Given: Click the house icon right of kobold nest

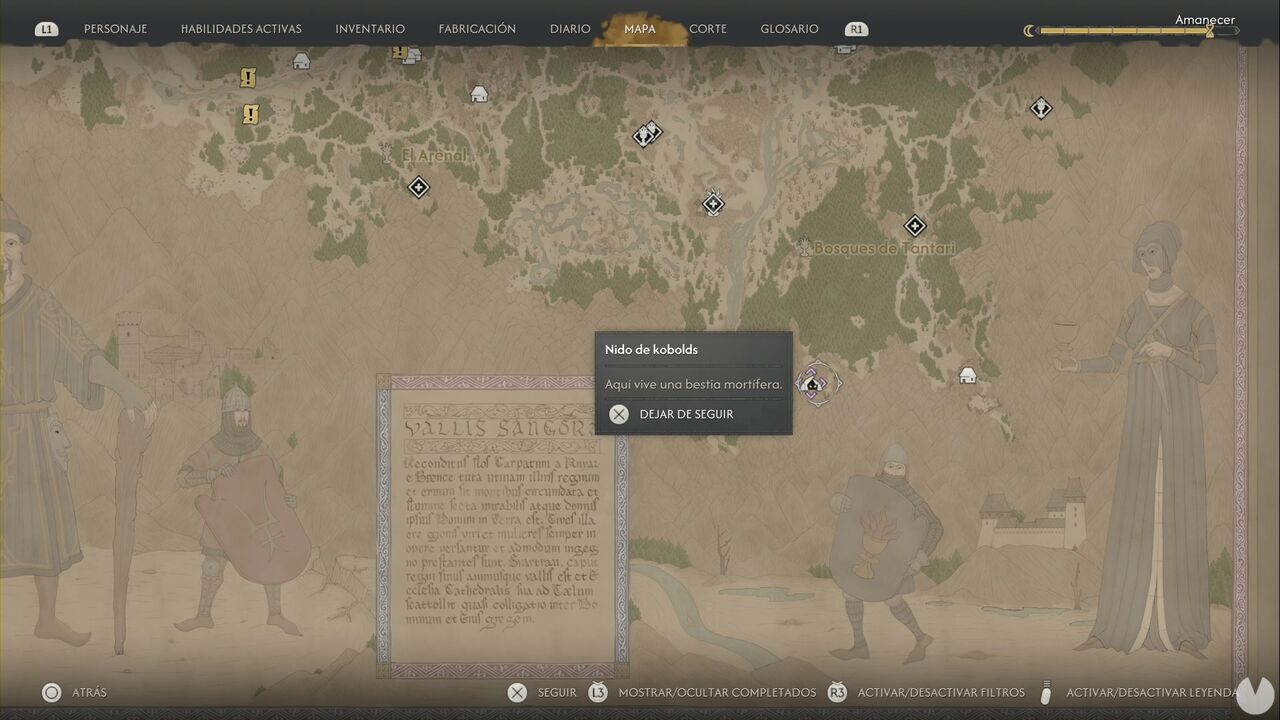Looking at the screenshot, I should pos(967,375).
